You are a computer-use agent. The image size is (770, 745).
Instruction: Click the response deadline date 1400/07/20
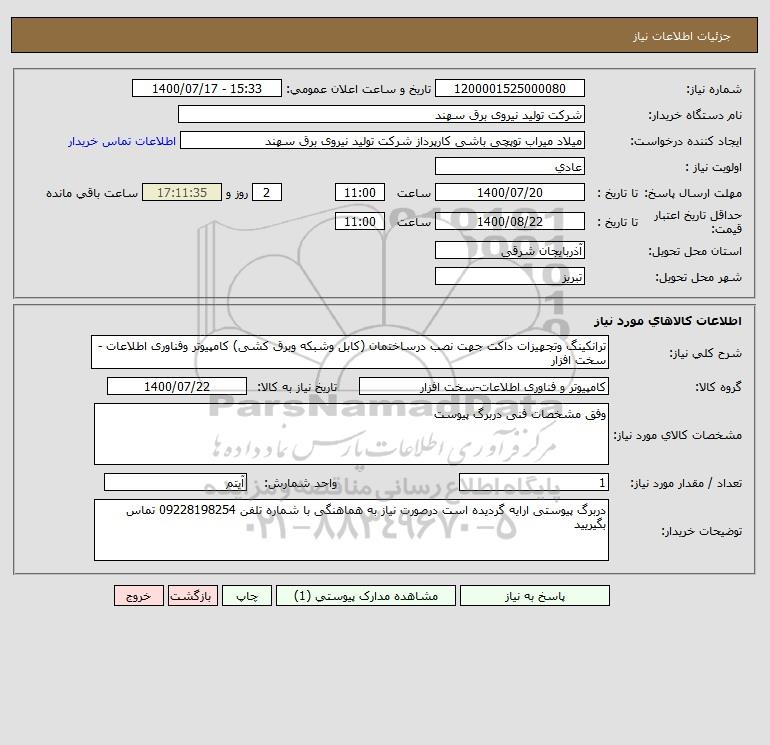pyautogui.click(x=510, y=193)
